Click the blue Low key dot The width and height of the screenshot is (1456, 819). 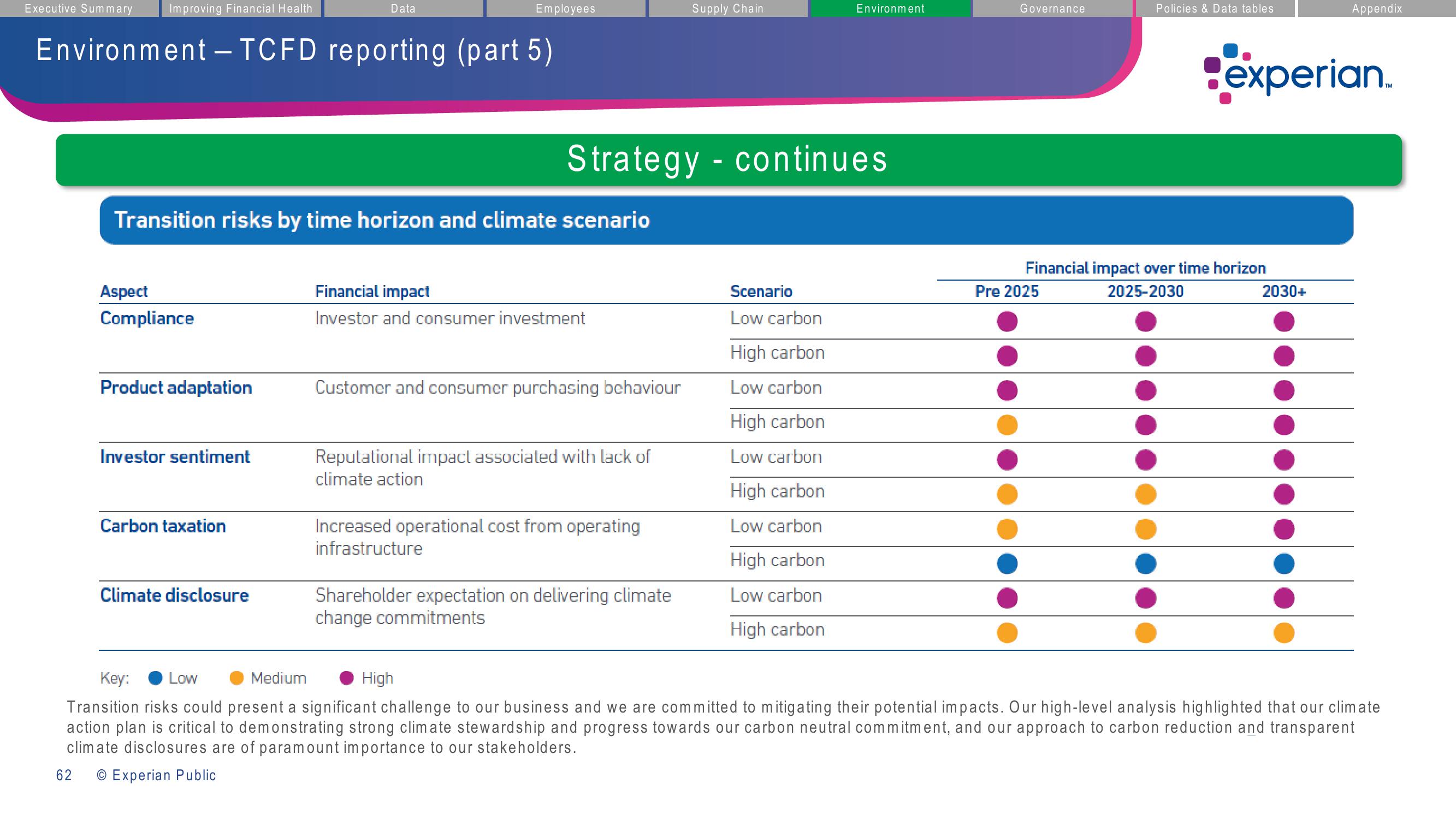(x=156, y=678)
